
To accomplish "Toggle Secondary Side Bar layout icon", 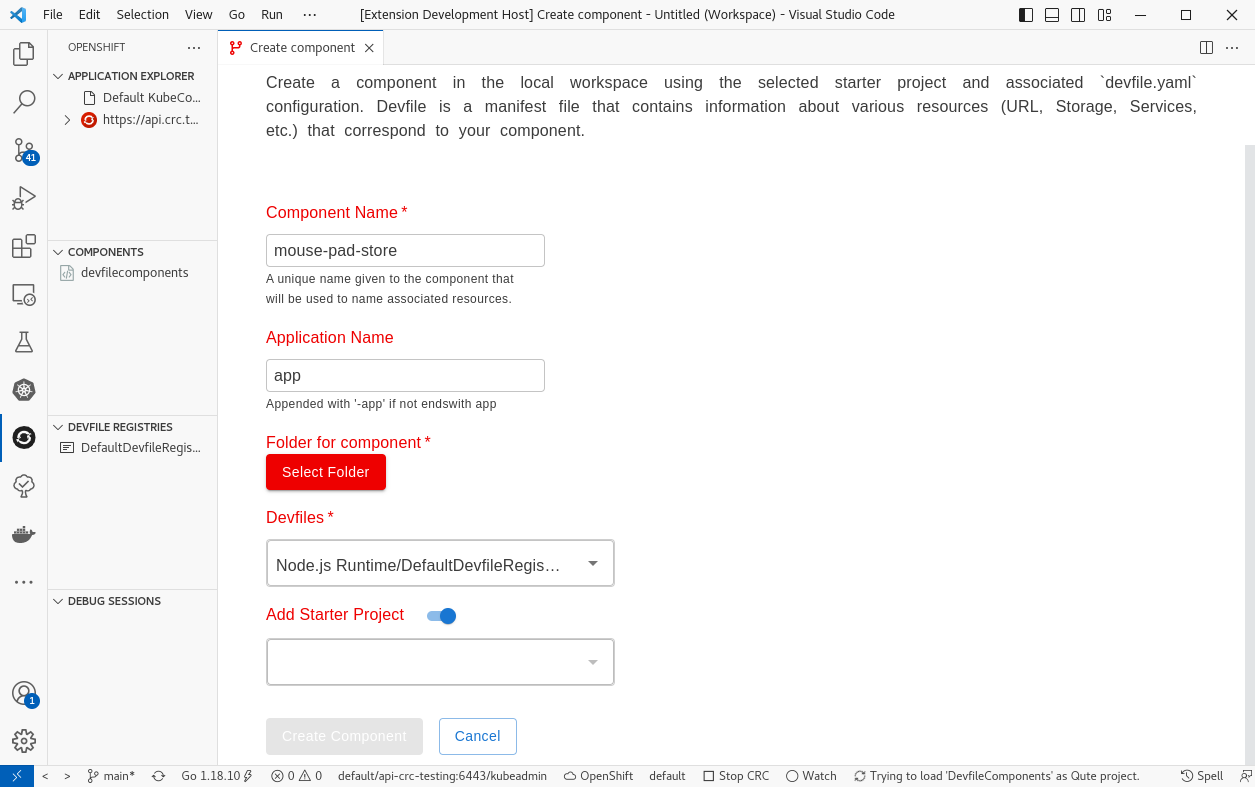I will coord(1078,15).
